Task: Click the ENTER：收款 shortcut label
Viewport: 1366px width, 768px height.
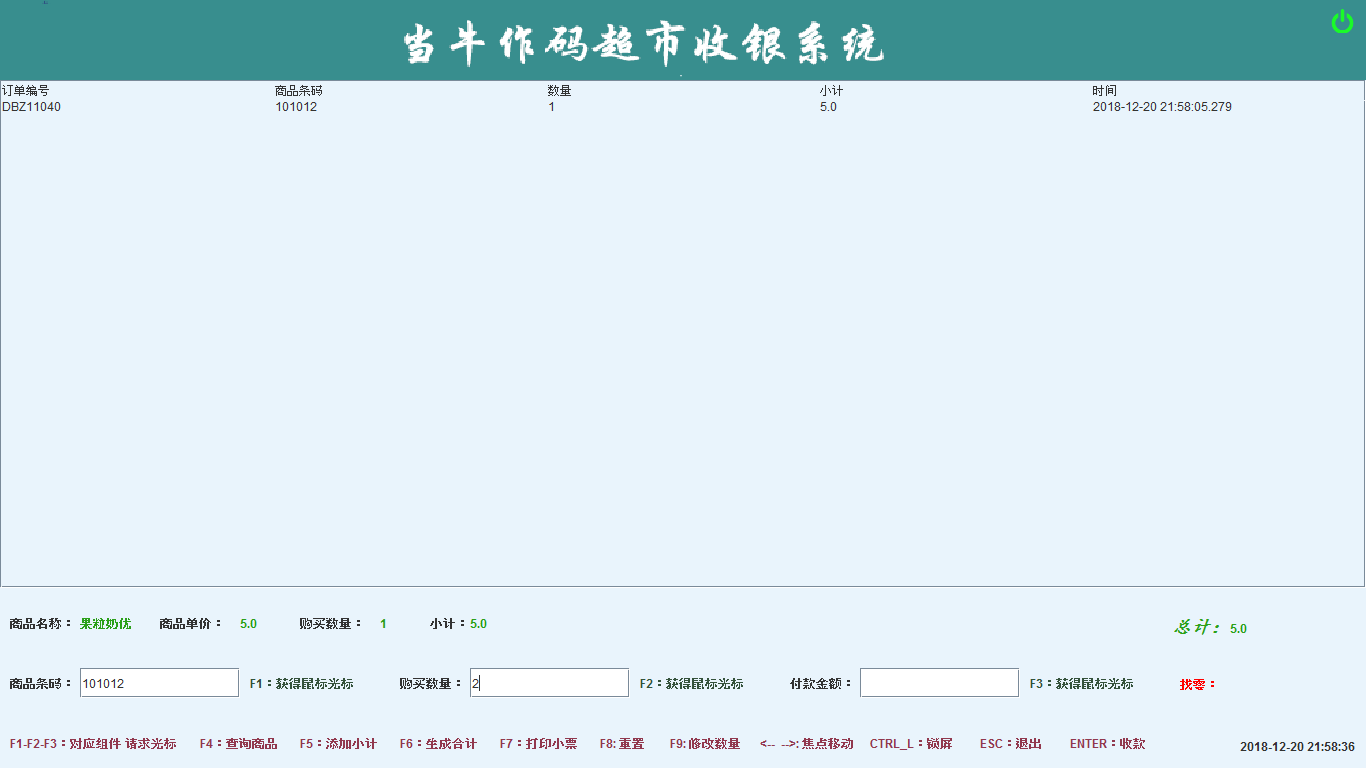Action: pyautogui.click(x=1107, y=744)
